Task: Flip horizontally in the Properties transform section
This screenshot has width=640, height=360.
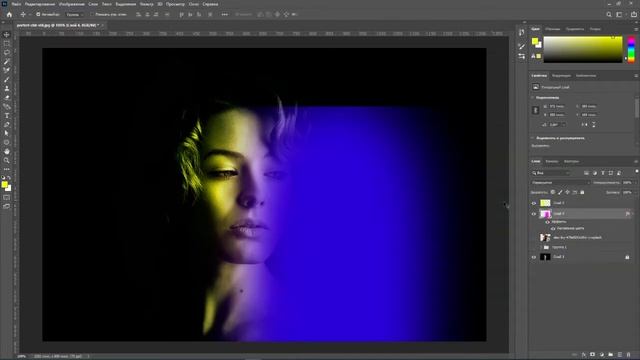Action: tap(585, 124)
